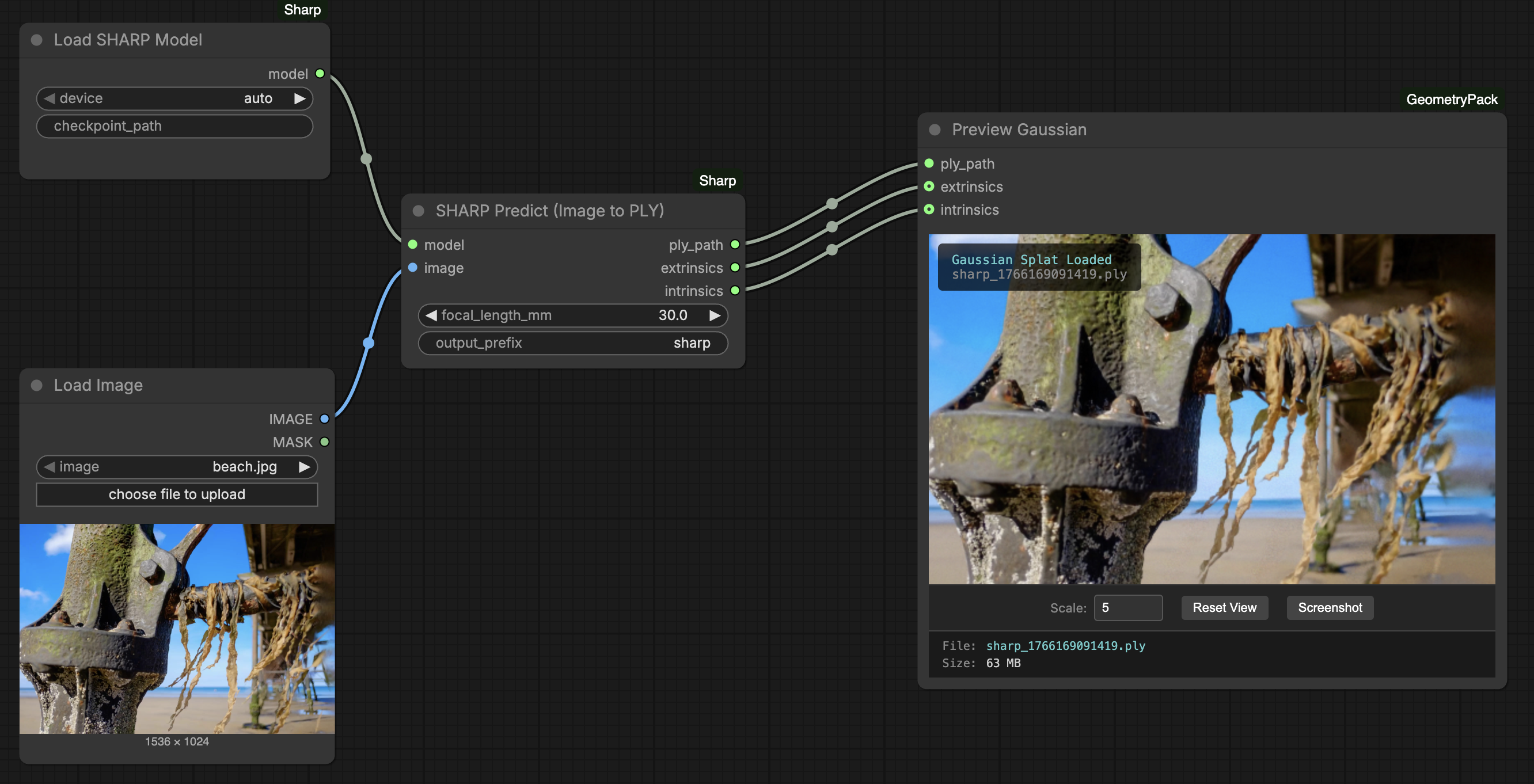Click the Reset View button
This screenshot has width=1534, height=784.
pos(1224,608)
